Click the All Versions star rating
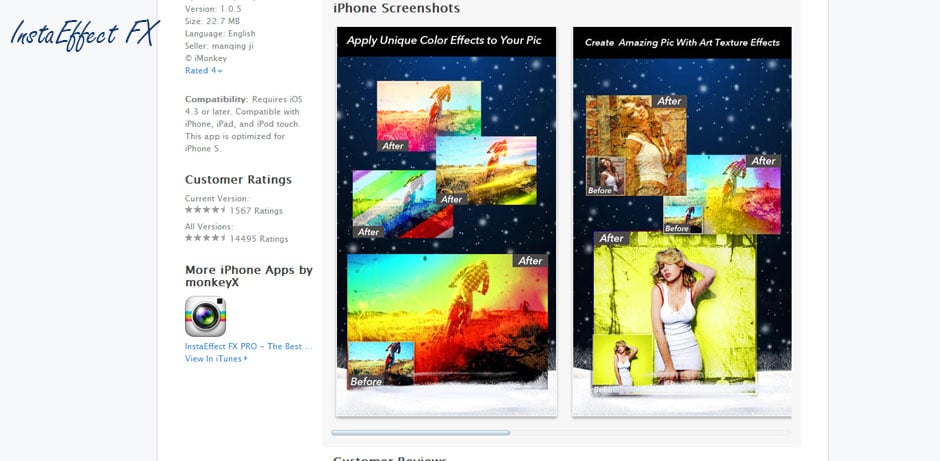This screenshot has width=940, height=461. [x=206, y=238]
